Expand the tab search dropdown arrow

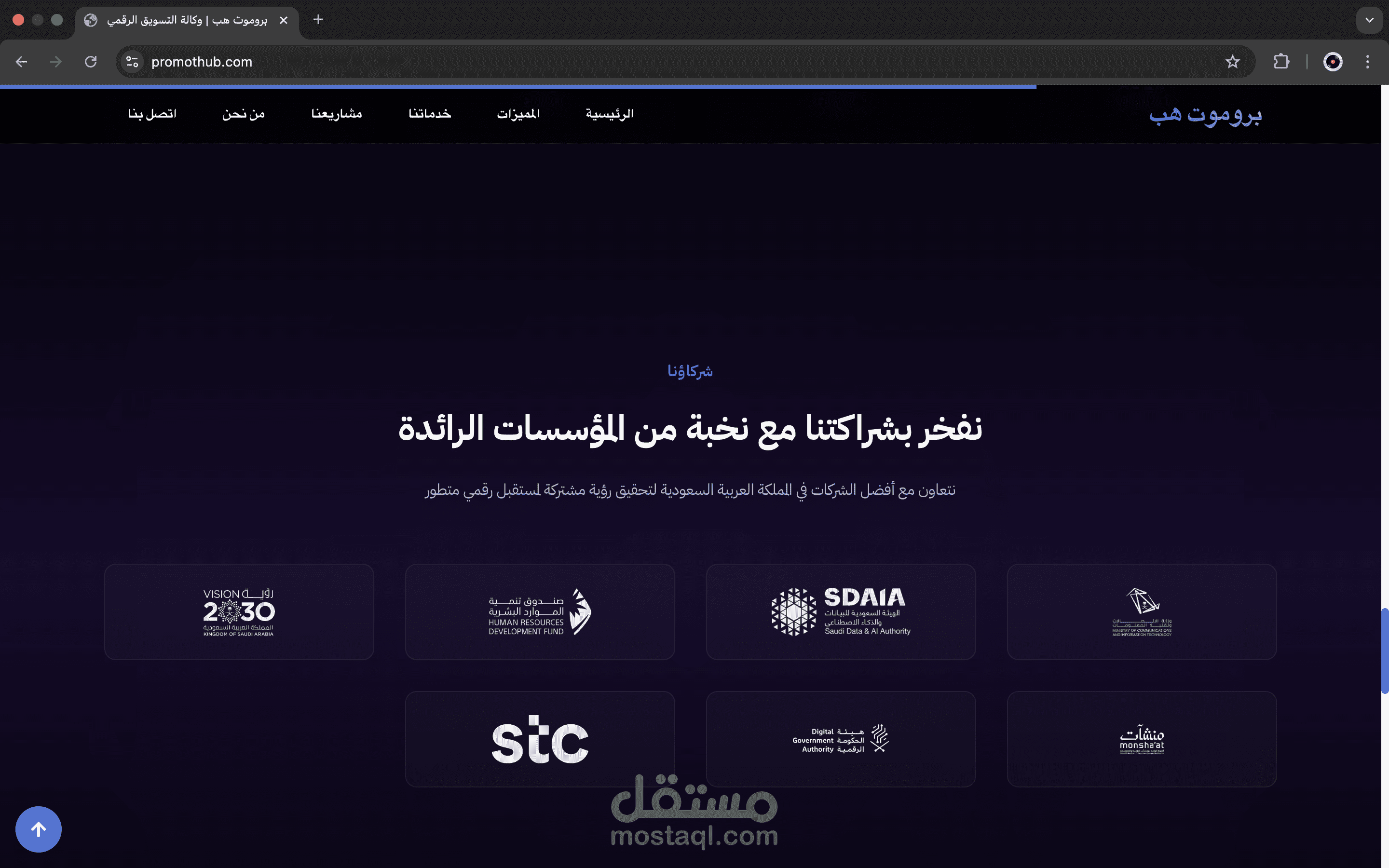[x=1370, y=20]
